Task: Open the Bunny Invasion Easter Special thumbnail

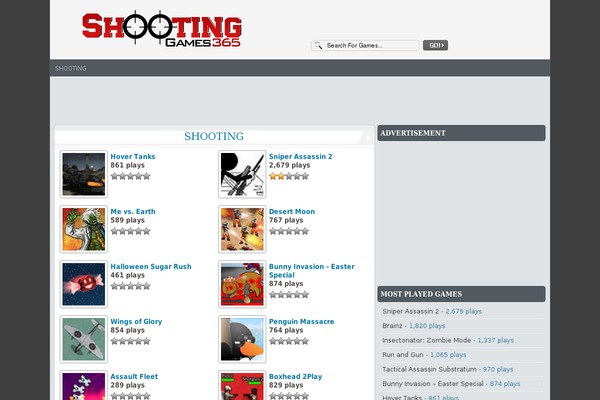Action: (x=242, y=284)
